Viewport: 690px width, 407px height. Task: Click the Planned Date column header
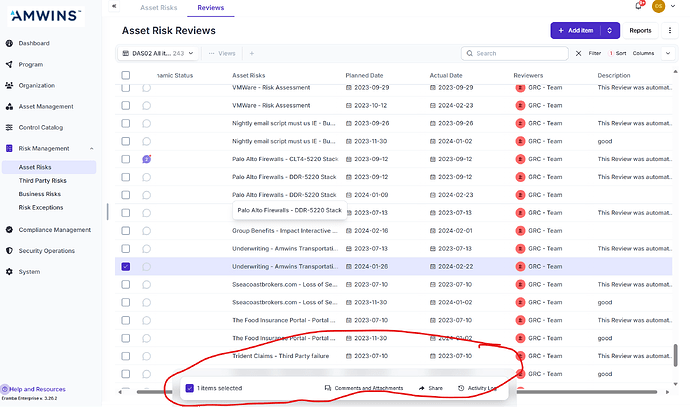click(364, 75)
